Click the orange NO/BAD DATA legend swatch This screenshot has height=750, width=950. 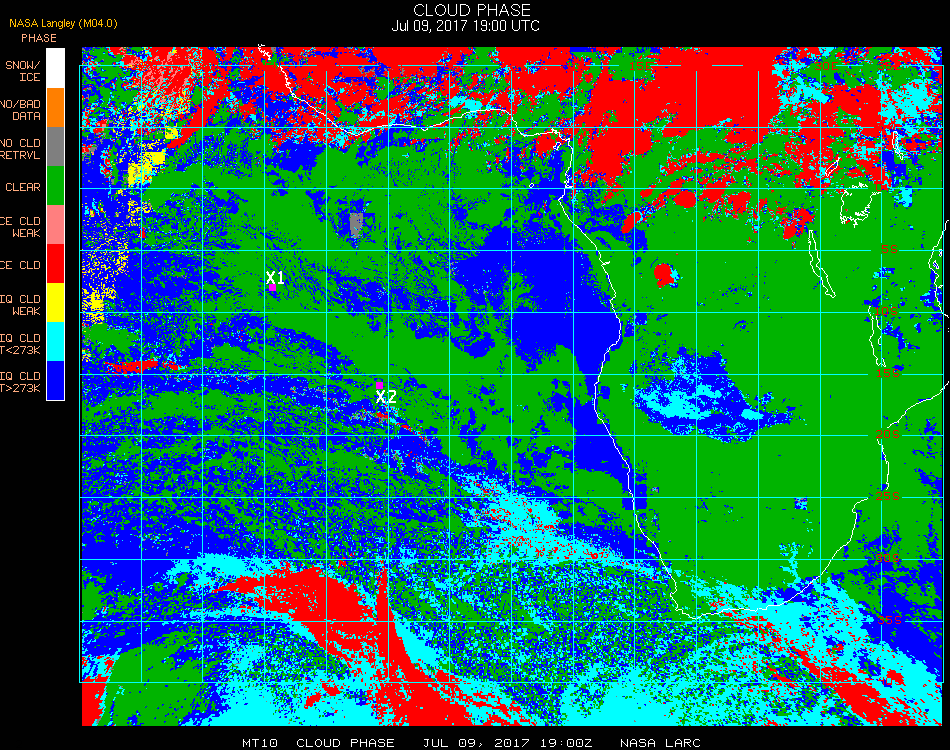point(55,108)
